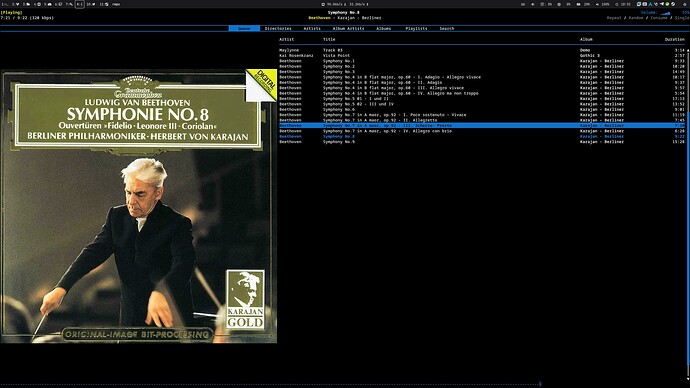Click highlighted Symphony No.7 'III. Scherzo- Presto' row
This screenshot has height=388, width=690.
click(x=482, y=125)
